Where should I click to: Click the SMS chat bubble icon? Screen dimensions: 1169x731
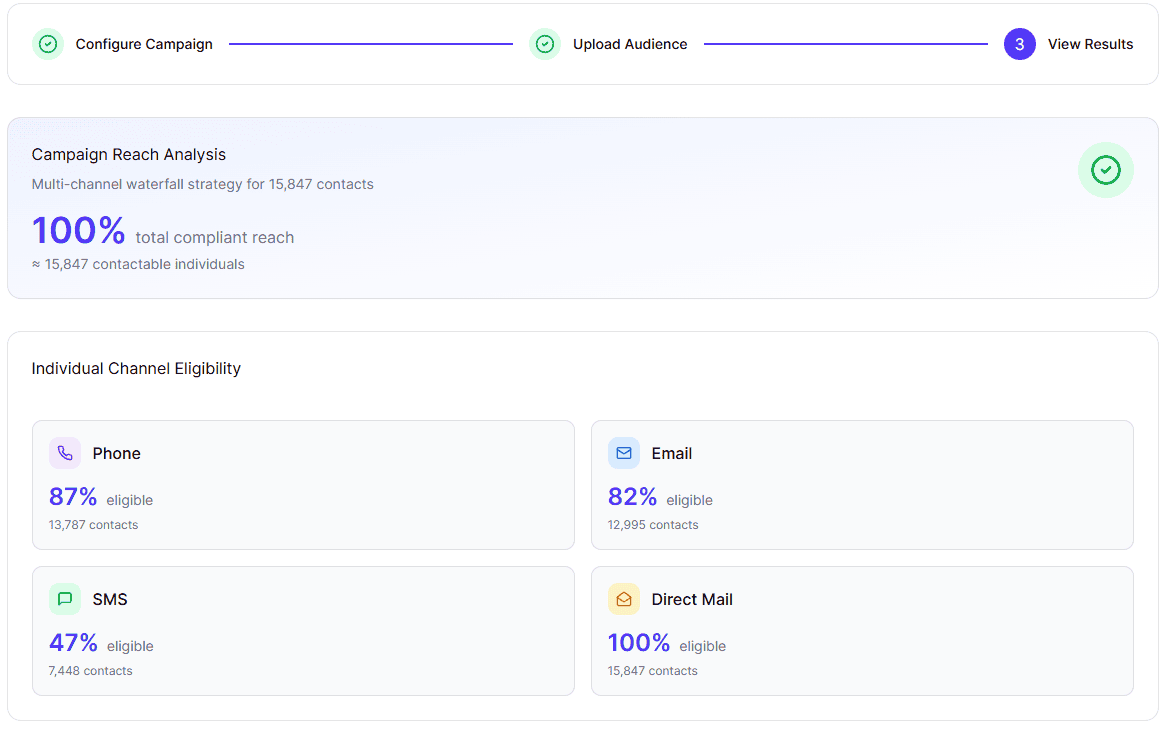tap(65, 599)
